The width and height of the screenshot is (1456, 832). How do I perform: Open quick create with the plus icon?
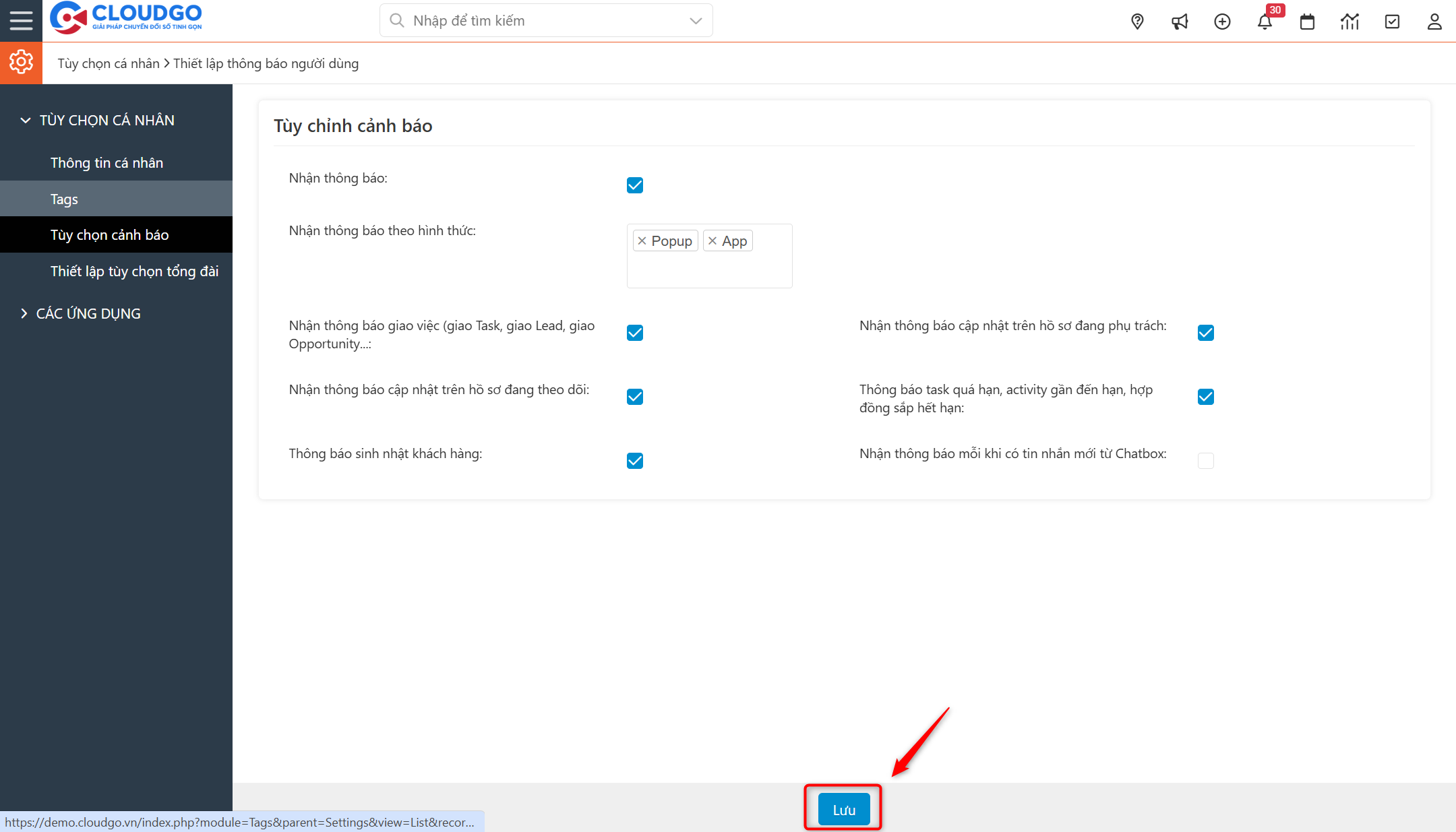(x=1222, y=21)
